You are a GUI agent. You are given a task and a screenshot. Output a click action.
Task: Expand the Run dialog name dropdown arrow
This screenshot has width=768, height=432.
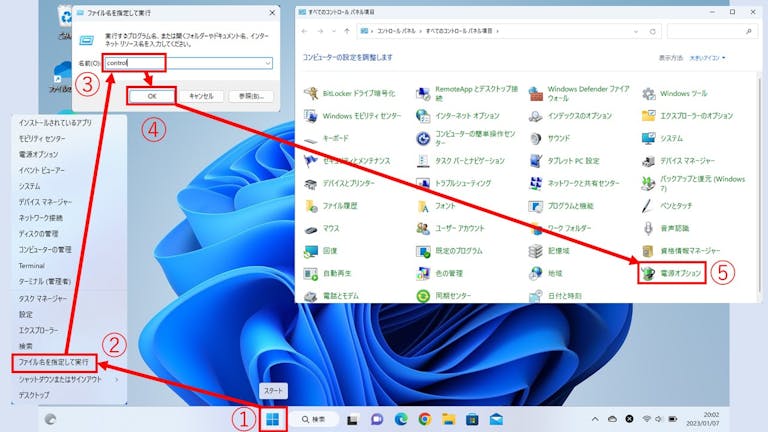pos(267,63)
